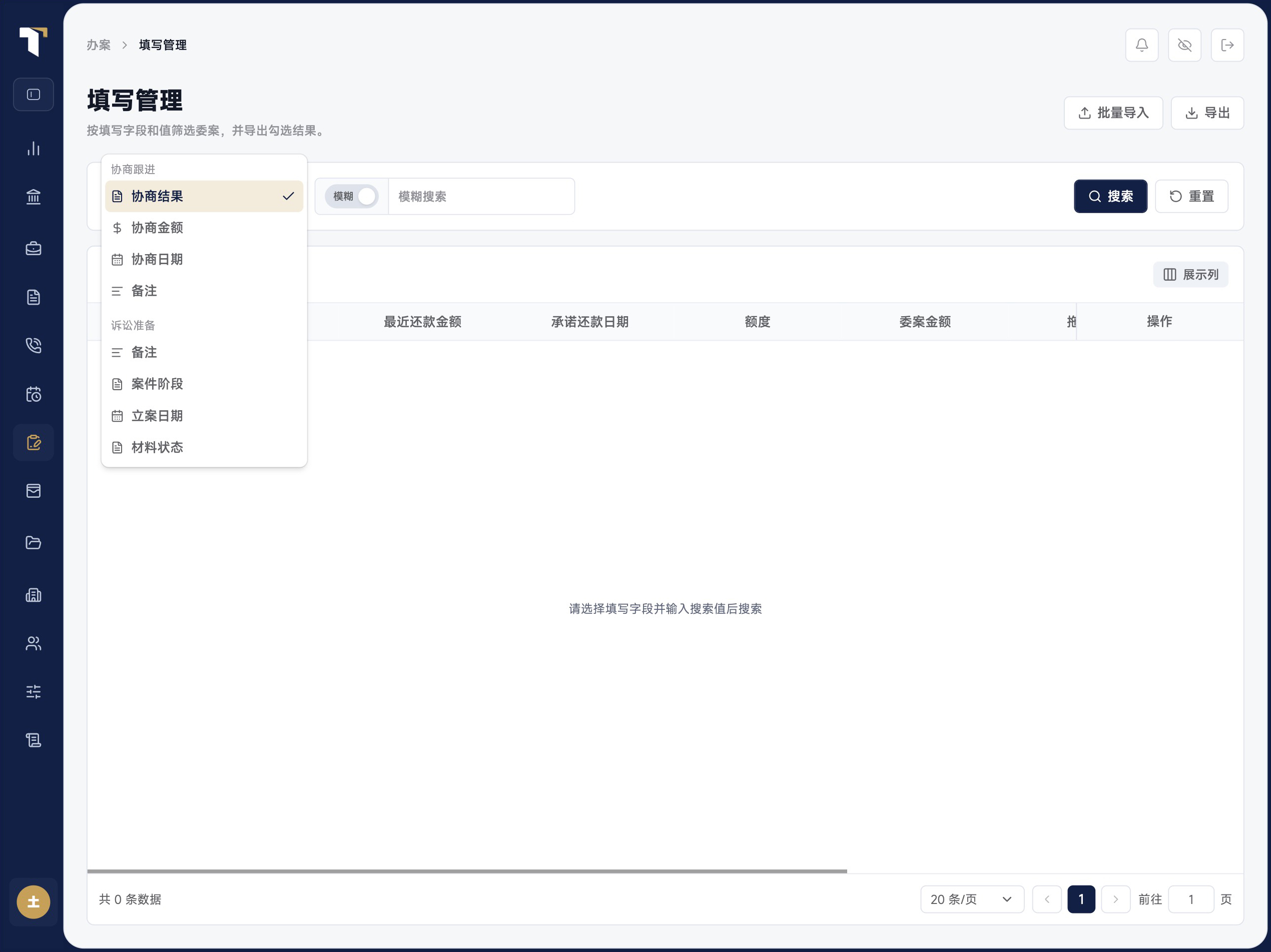Go to 办案 breadcrumb link
This screenshot has width=1271, height=952.
coord(98,45)
